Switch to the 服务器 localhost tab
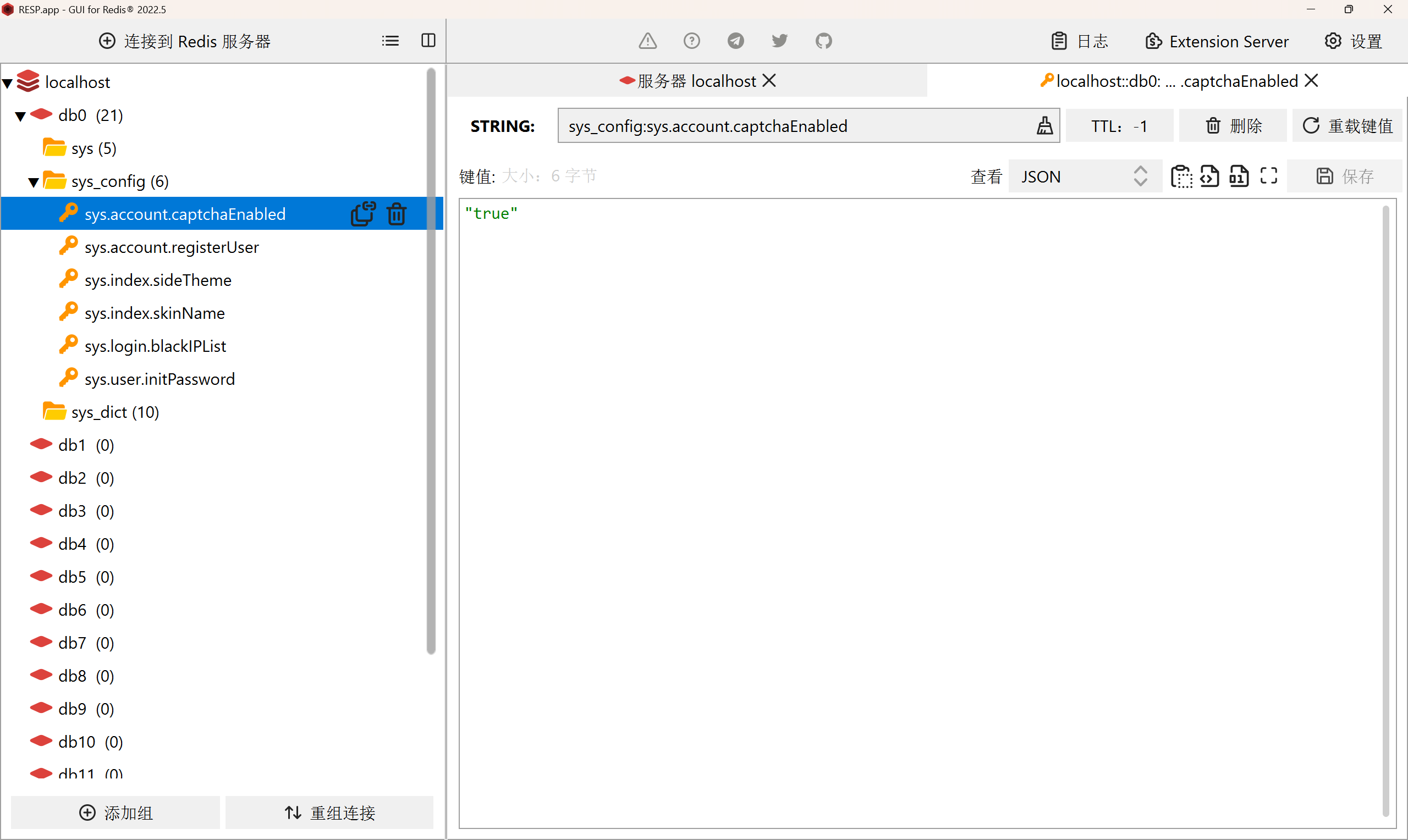 (696, 81)
